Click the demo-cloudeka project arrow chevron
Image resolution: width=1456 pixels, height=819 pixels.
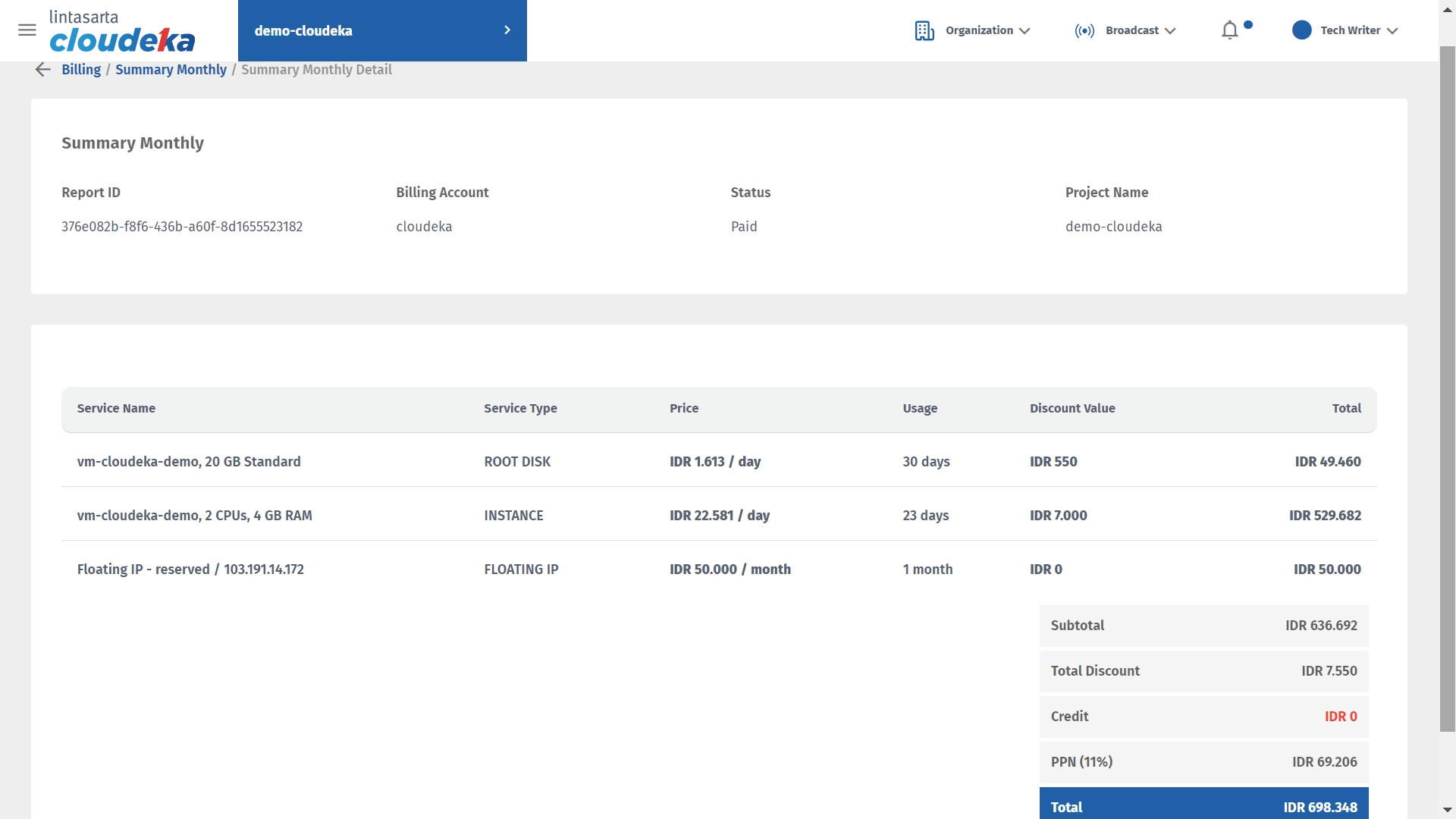coord(507,30)
